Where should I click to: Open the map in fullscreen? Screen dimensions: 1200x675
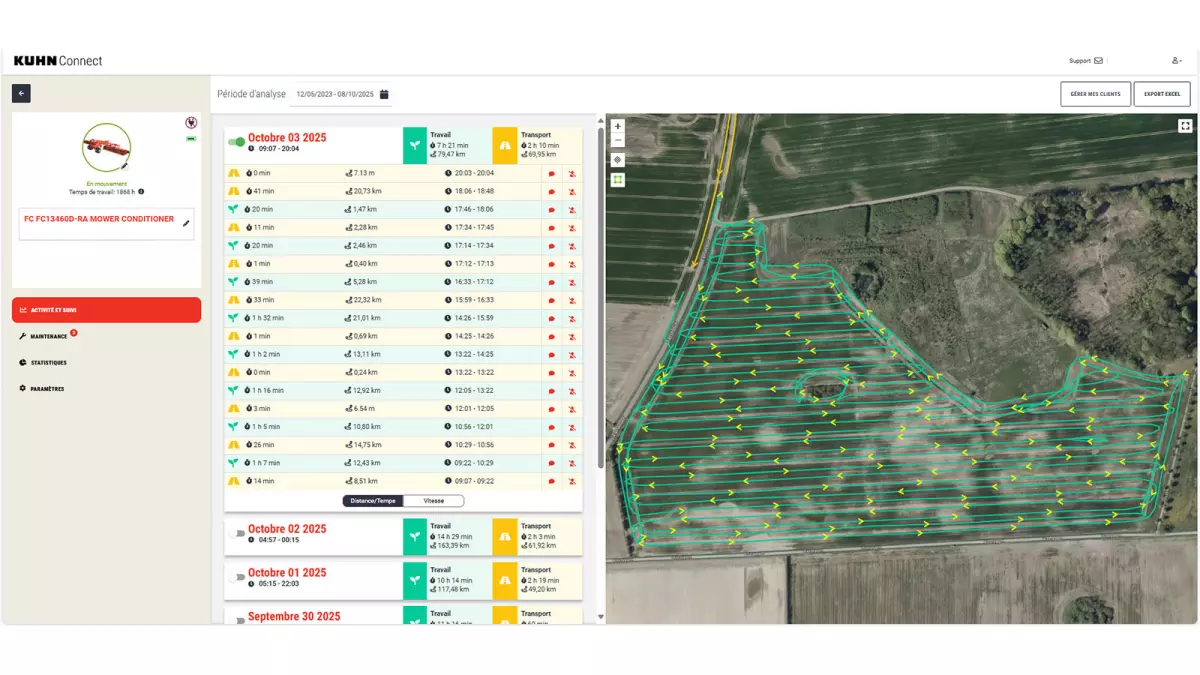coord(1185,126)
